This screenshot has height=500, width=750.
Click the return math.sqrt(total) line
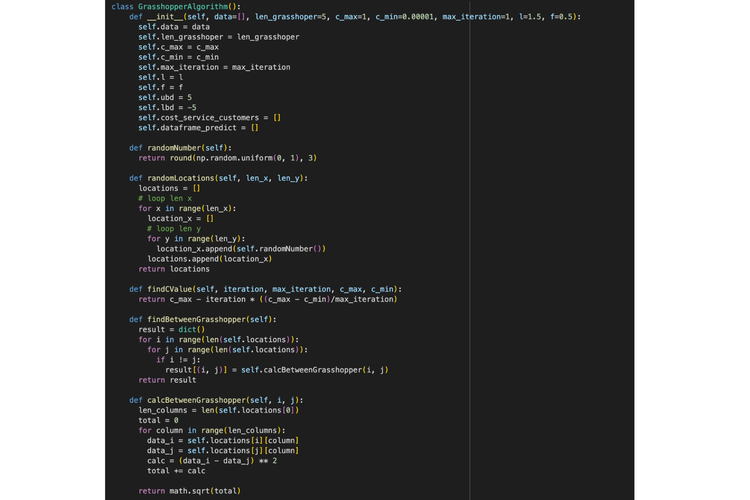(189, 491)
